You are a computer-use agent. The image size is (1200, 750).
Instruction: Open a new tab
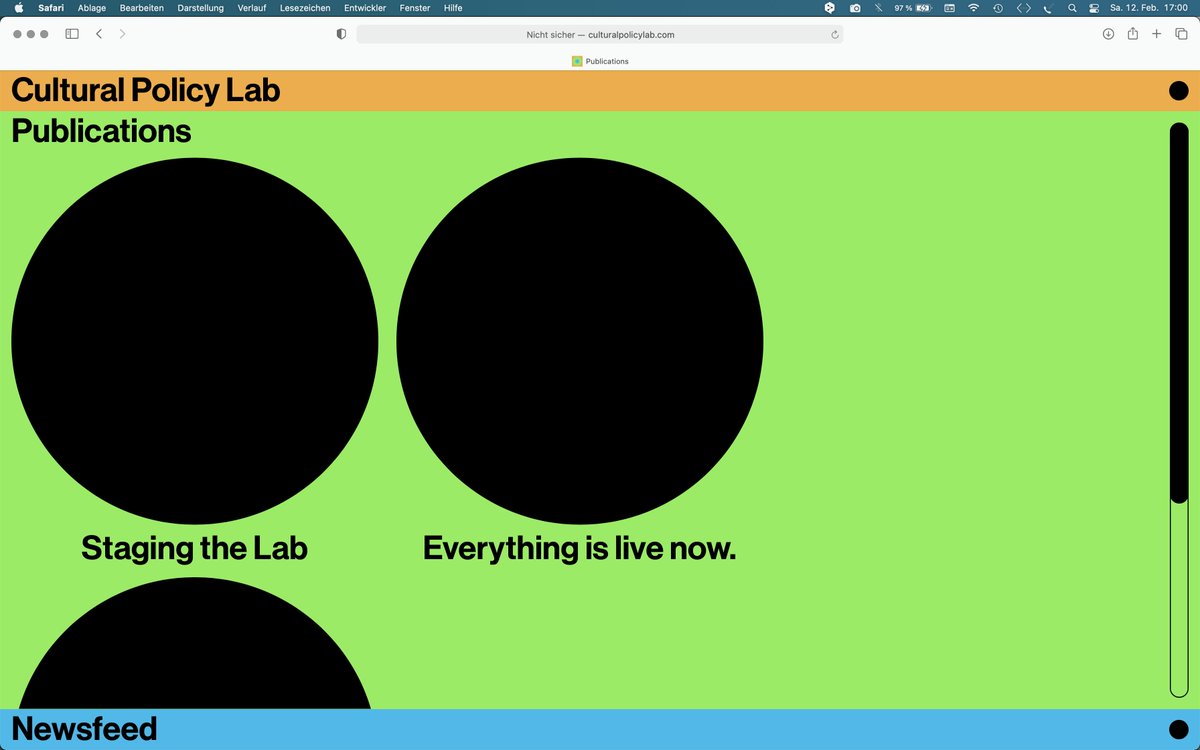pyautogui.click(x=1156, y=34)
